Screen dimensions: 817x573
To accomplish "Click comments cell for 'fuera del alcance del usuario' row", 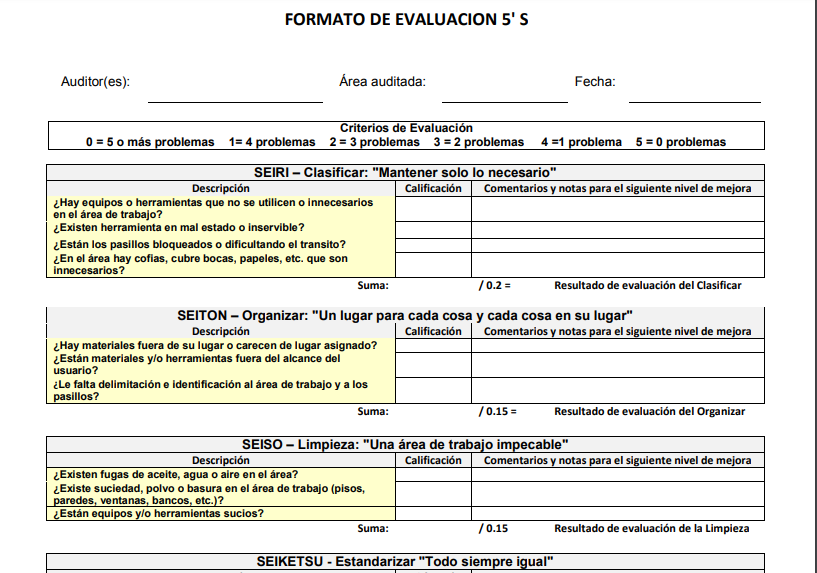I will tap(618, 365).
